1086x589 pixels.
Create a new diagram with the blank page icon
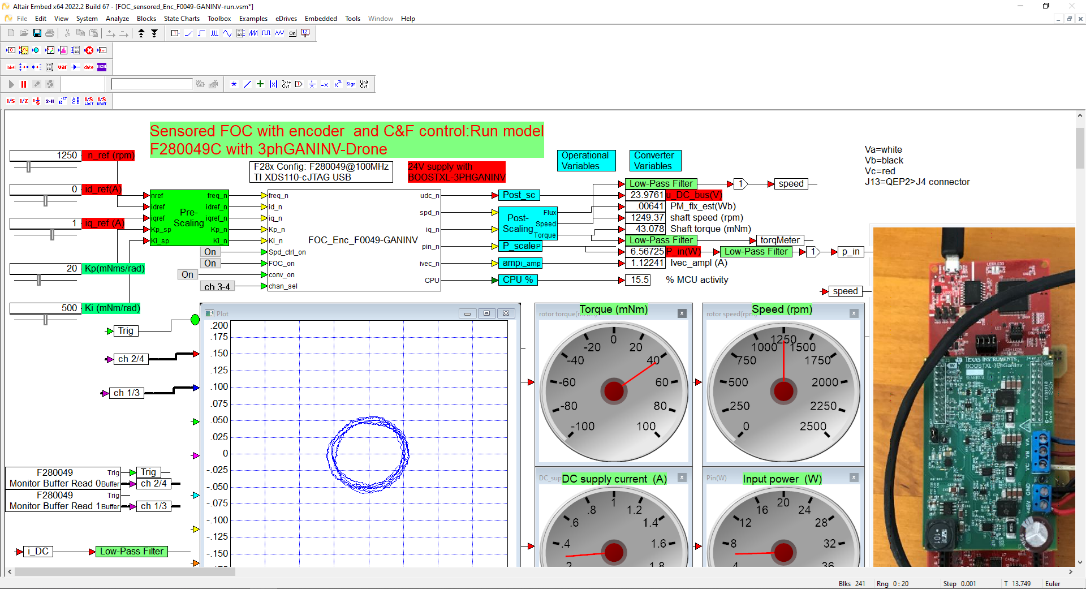click(x=10, y=33)
